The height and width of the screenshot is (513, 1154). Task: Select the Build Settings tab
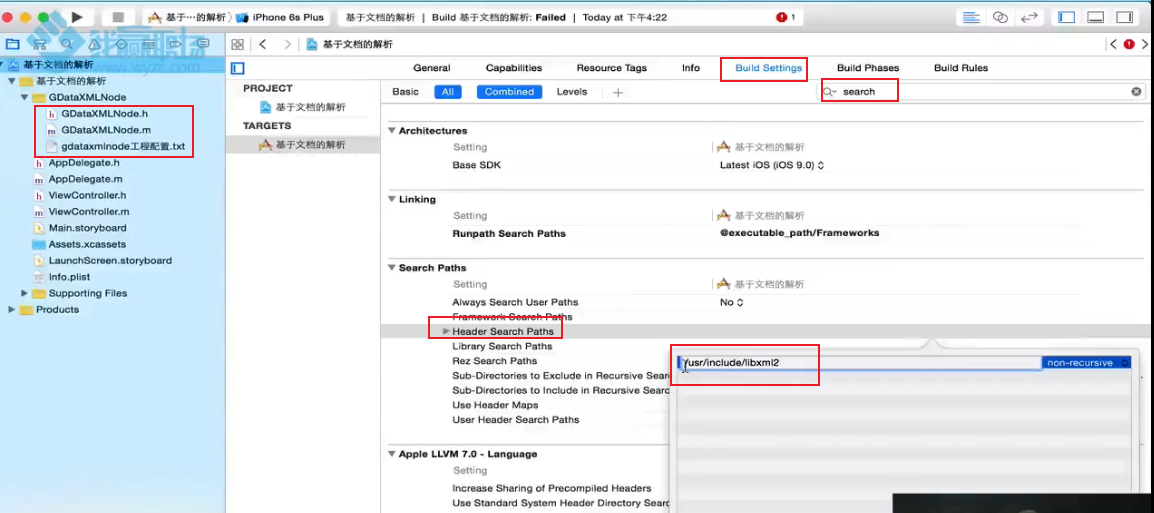pyautogui.click(x=768, y=68)
